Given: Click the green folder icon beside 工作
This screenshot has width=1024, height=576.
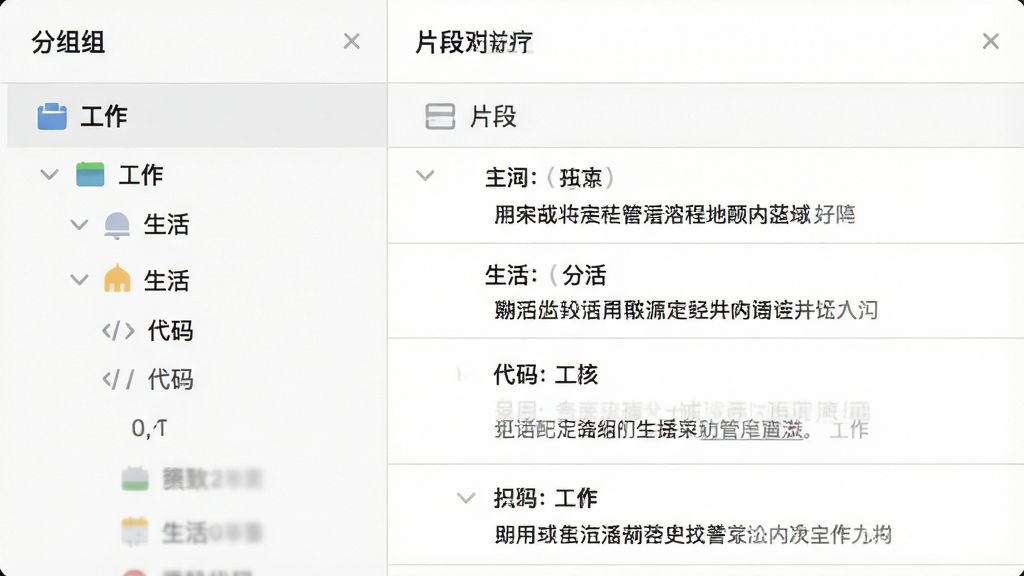Looking at the screenshot, I should coord(90,174).
